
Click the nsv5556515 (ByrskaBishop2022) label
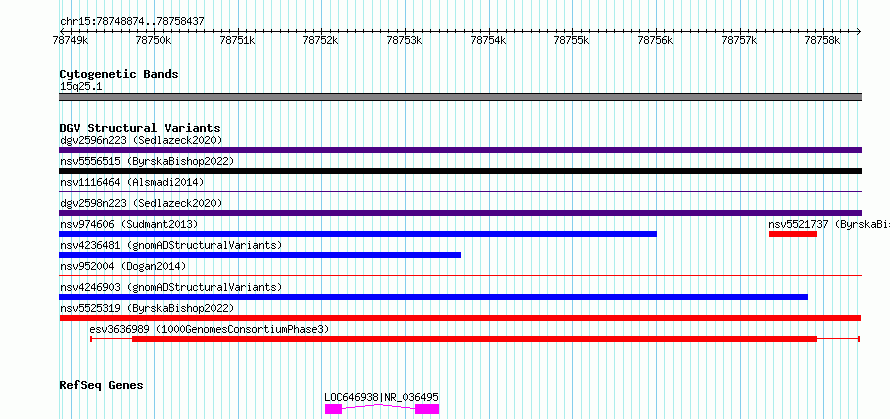coord(147,161)
